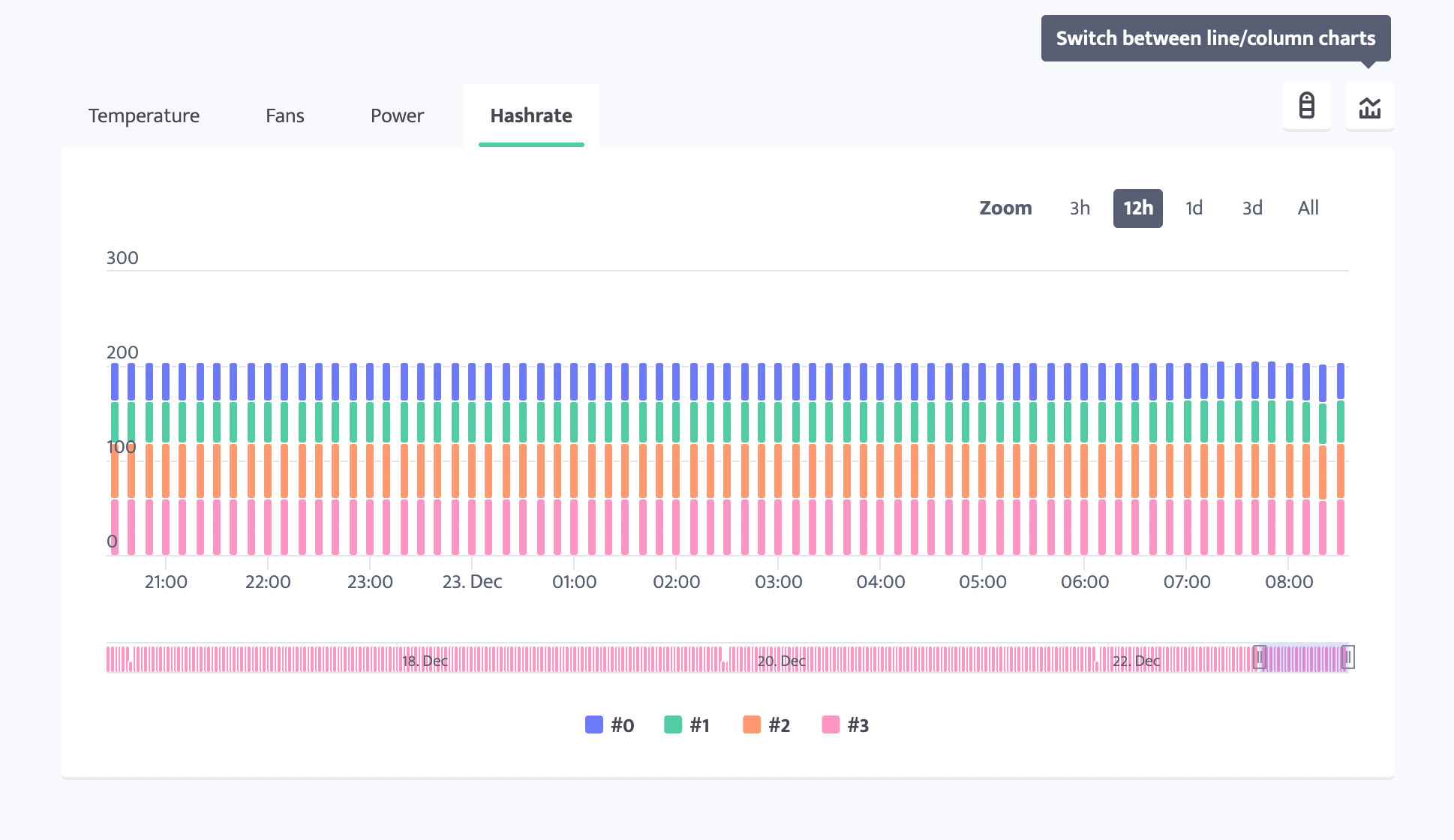
Task: Switch to the Fans tab
Action: tap(285, 115)
